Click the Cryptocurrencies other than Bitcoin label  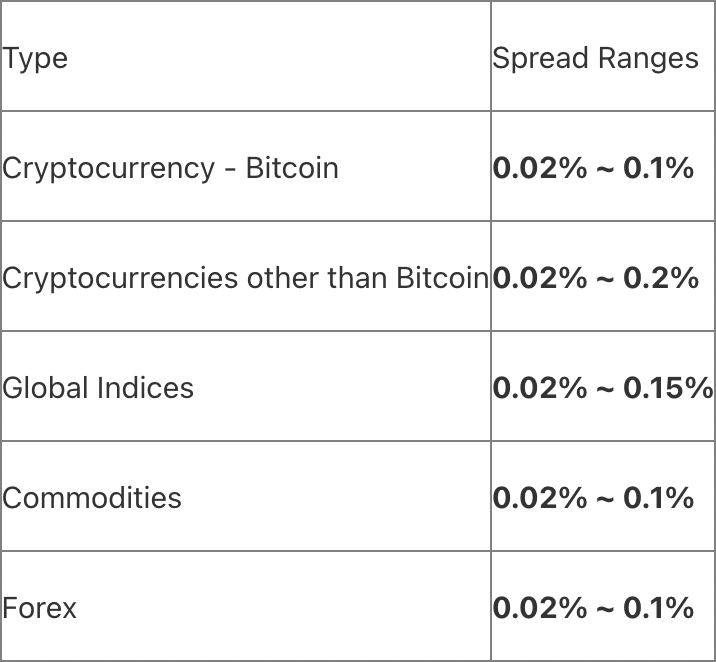pyautogui.click(x=245, y=277)
